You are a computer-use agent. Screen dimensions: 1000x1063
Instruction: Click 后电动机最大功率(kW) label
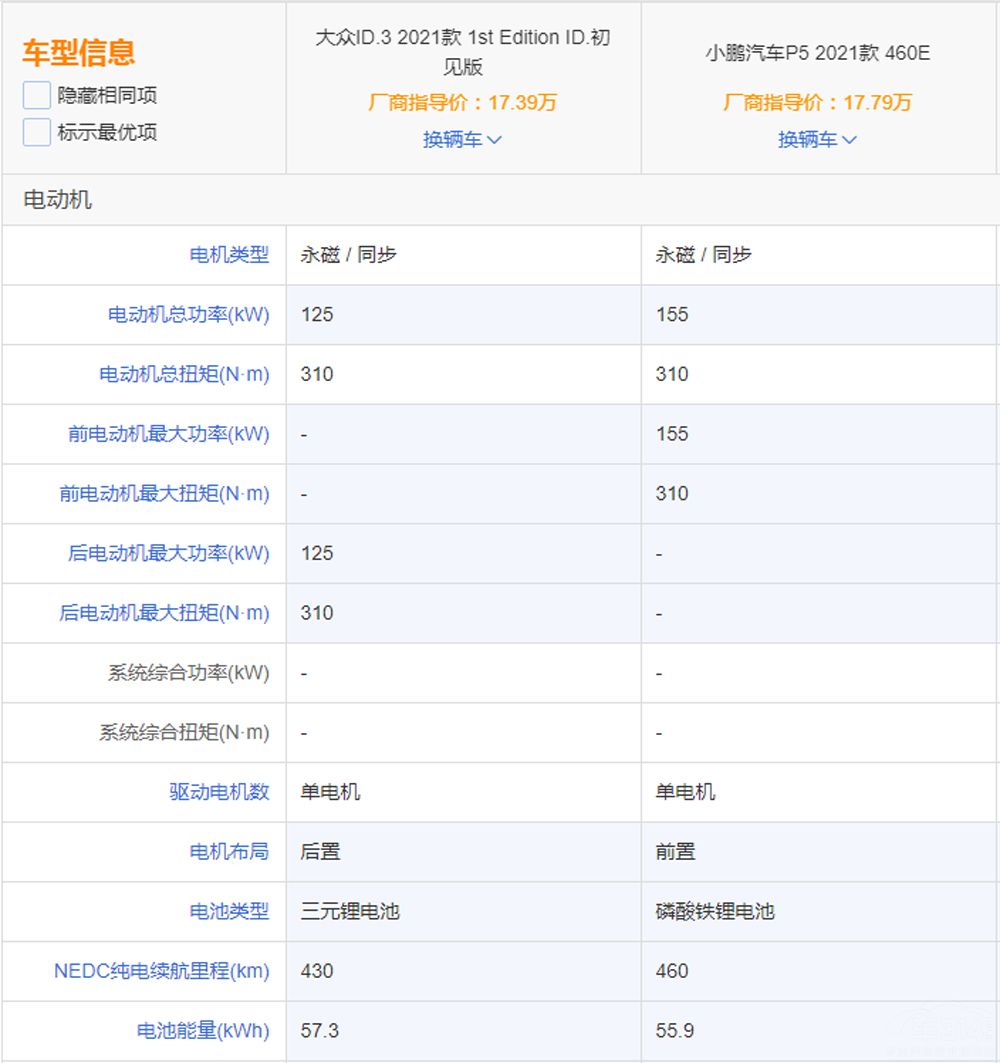[168, 553]
